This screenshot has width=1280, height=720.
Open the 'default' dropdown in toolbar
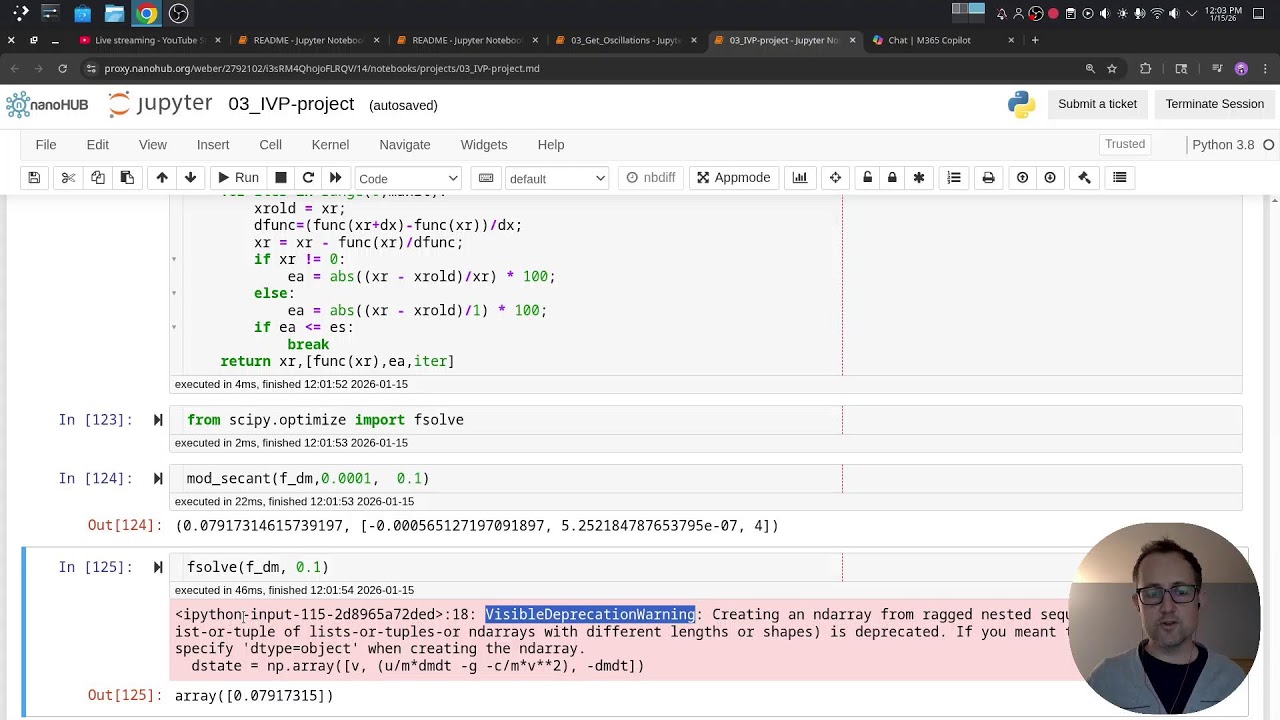(557, 178)
